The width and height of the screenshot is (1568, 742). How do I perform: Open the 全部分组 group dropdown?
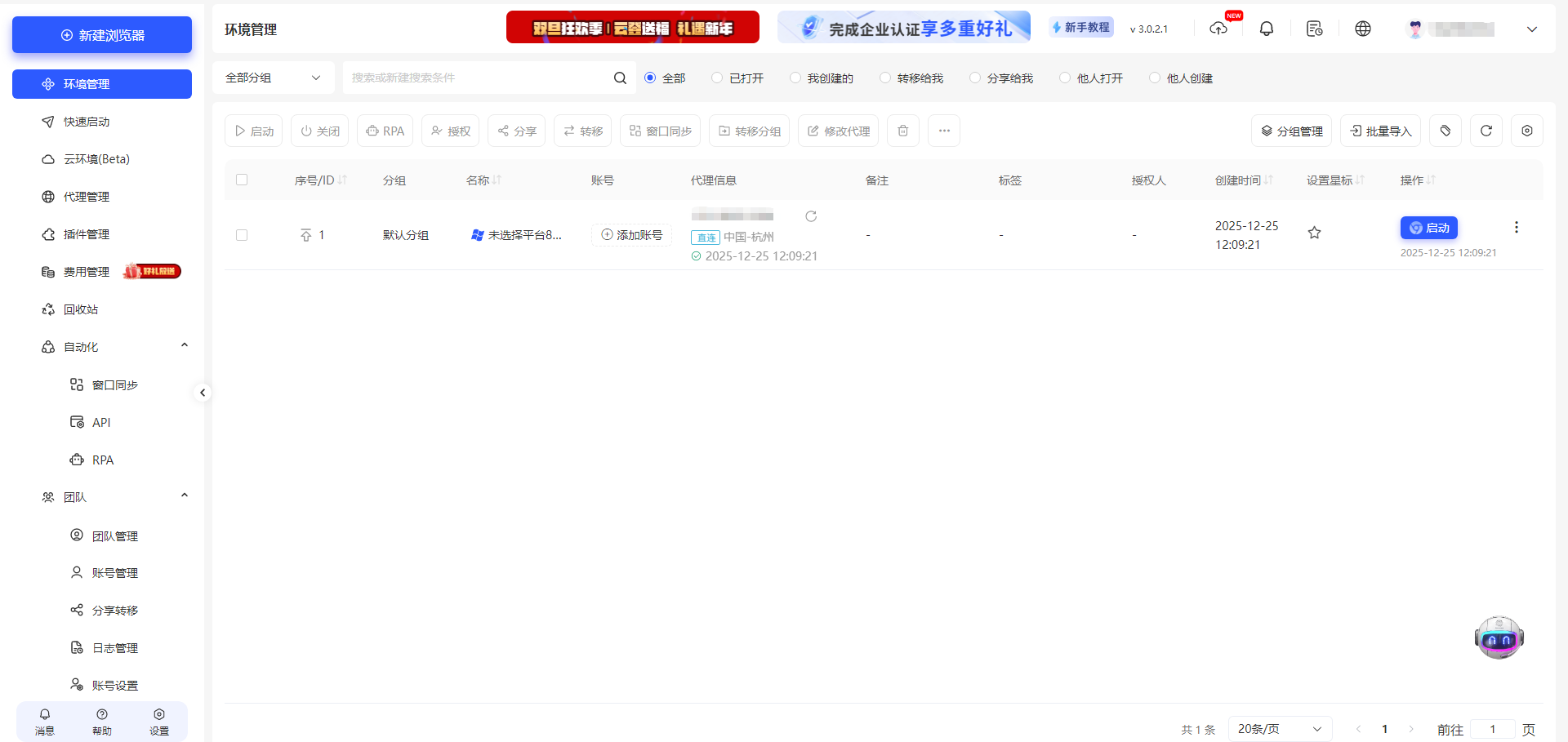(274, 78)
